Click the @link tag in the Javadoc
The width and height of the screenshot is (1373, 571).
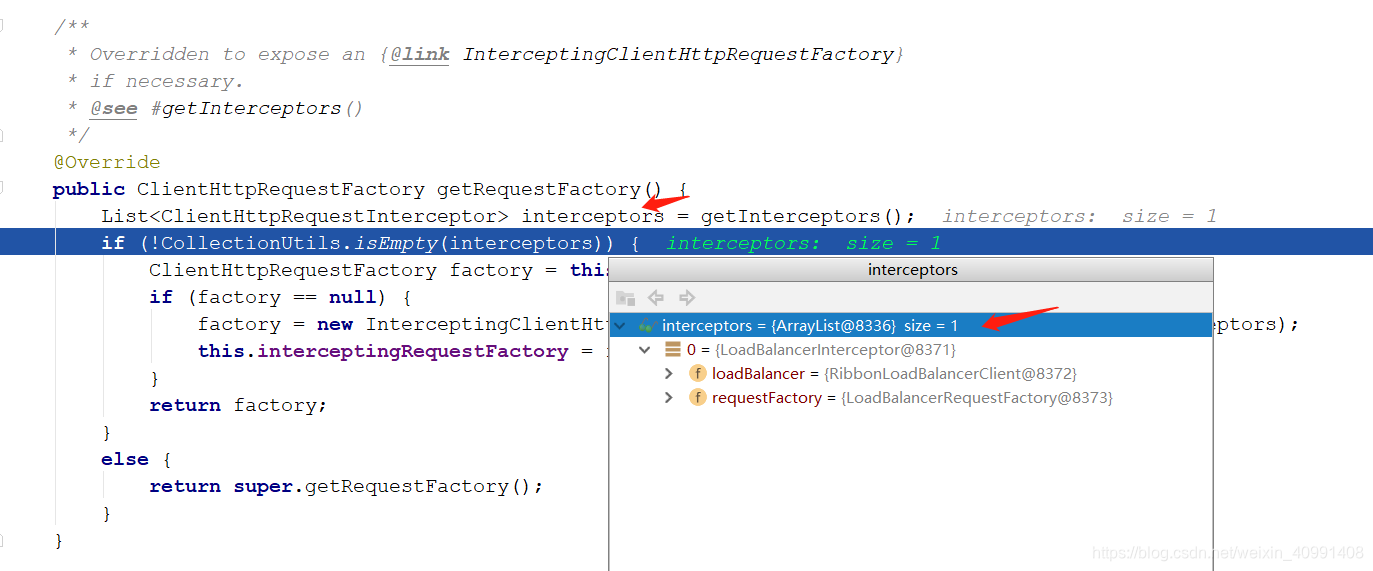pos(419,54)
